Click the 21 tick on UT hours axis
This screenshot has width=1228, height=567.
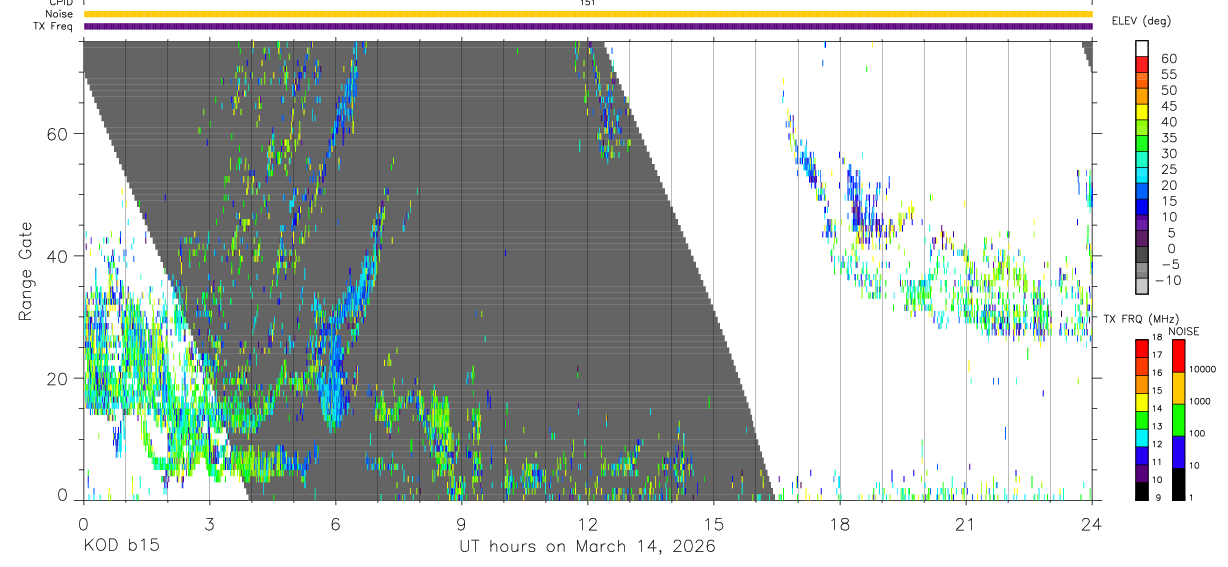(x=965, y=523)
